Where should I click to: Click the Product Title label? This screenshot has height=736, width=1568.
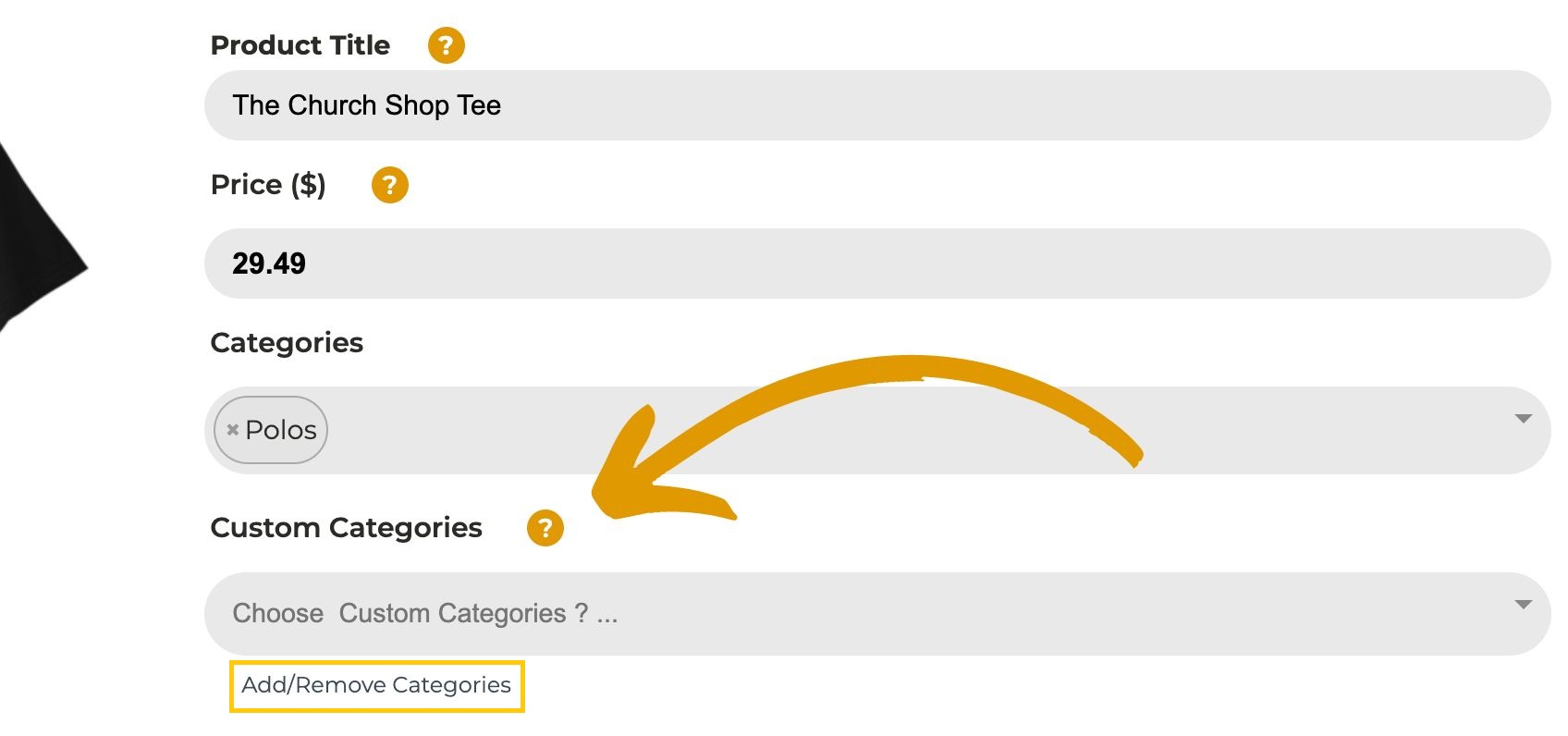coord(300,45)
